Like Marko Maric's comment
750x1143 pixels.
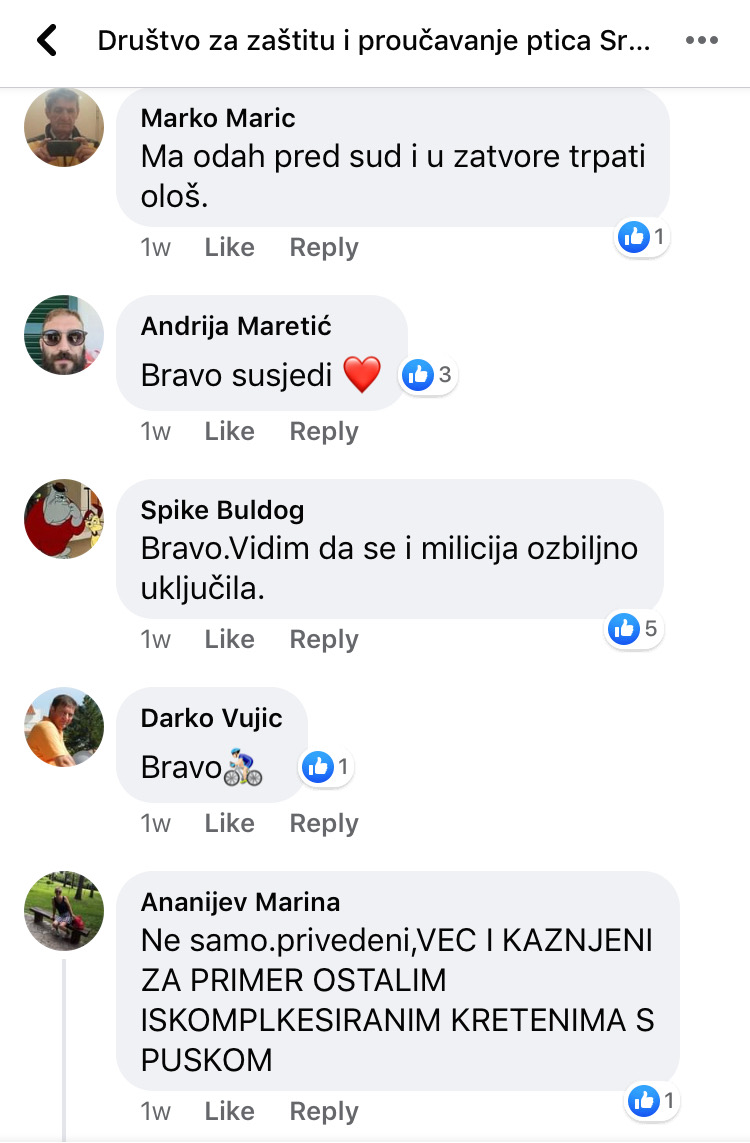(x=230, y=247)
